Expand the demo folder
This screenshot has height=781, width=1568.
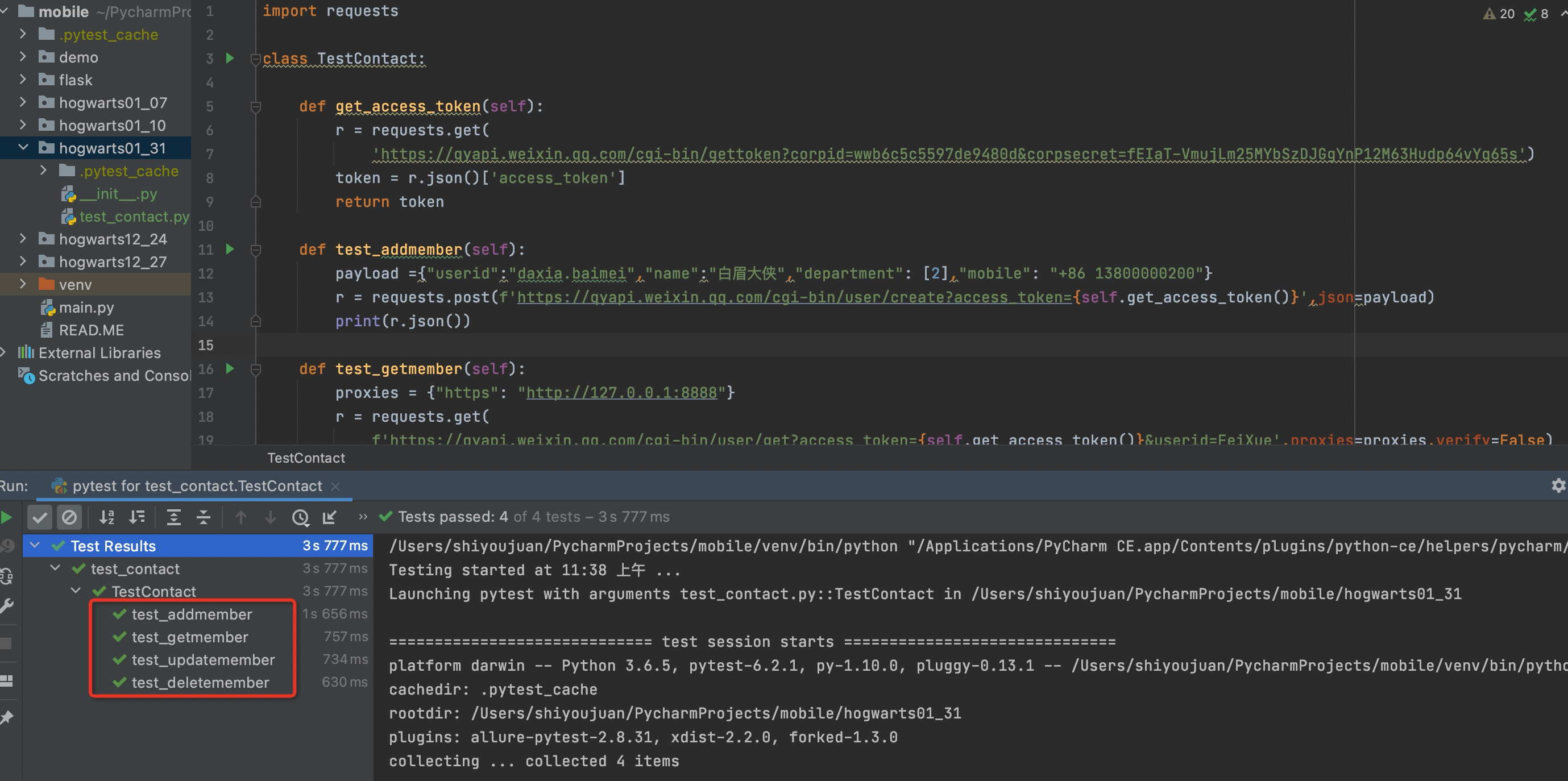(23, 57)
